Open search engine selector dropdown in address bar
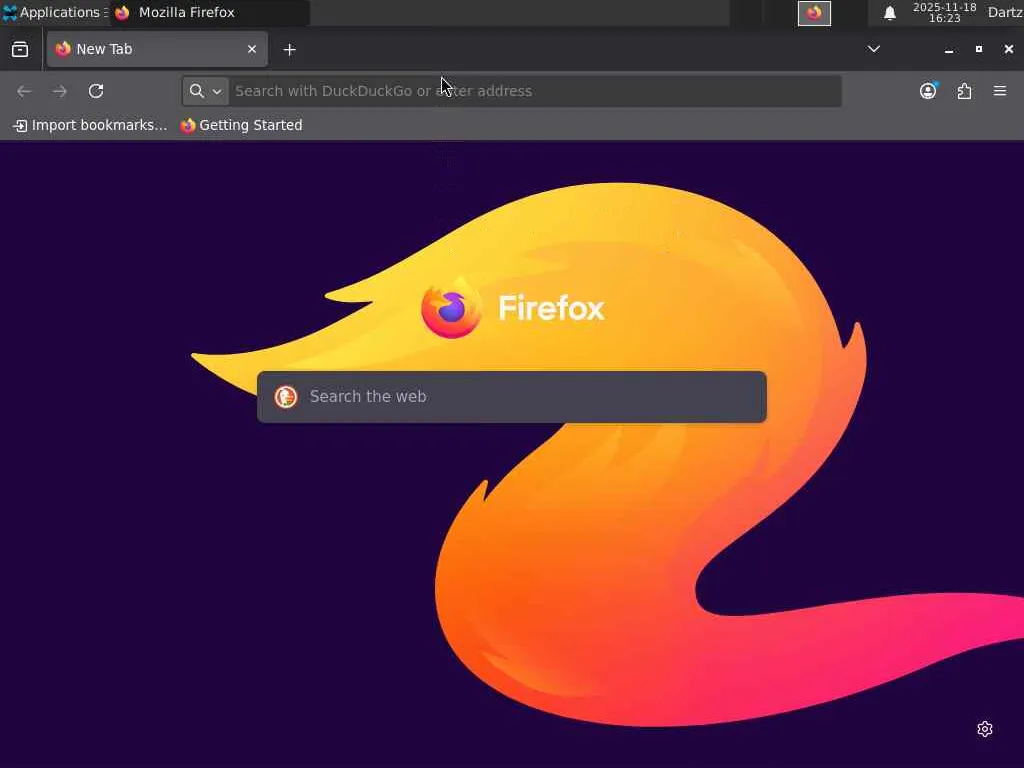The width and height of the screenshot is (1024, 768). (x=205, y=91)
